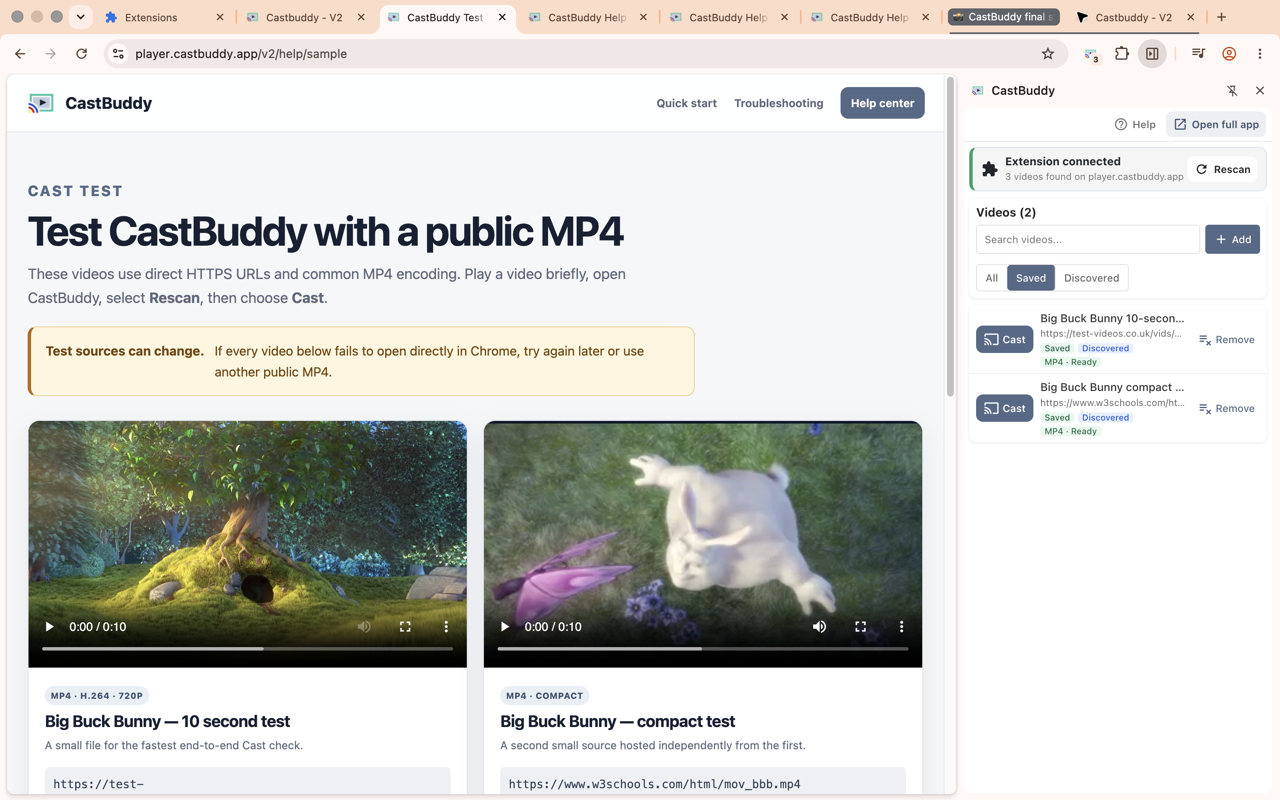This screenshot has width=1280, height=800.
Task: Open the Quick start page link
Action: click(686, 103)
